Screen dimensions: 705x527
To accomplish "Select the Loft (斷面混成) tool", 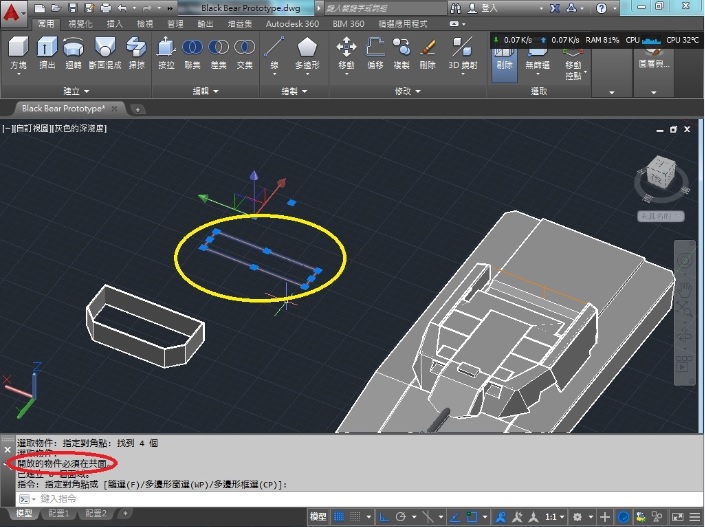I will point(105,54).
